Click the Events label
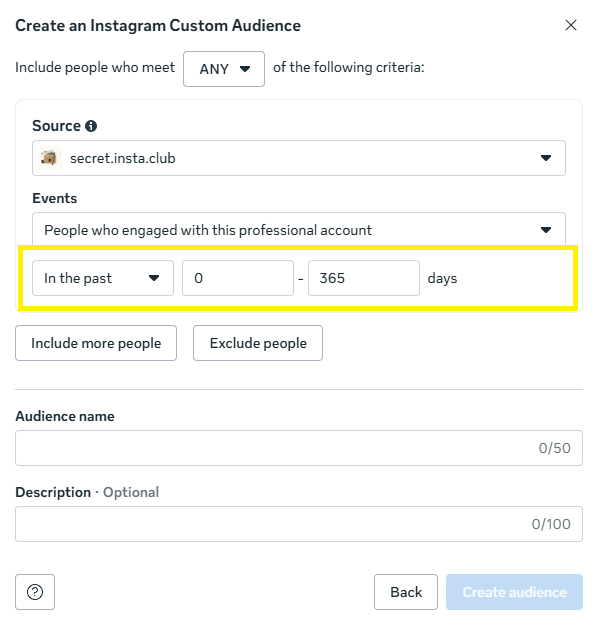596x624 pixels. tap(55, 198)
